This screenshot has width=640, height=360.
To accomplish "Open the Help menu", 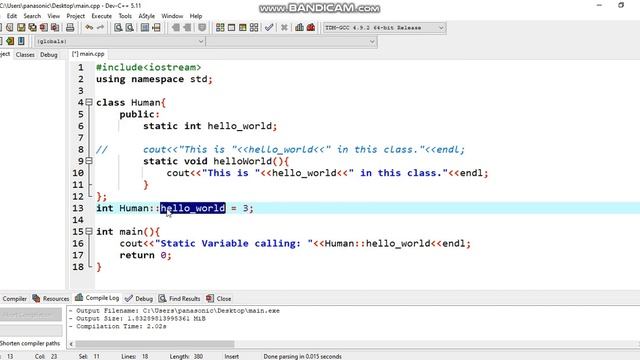I will coord(196,16).
